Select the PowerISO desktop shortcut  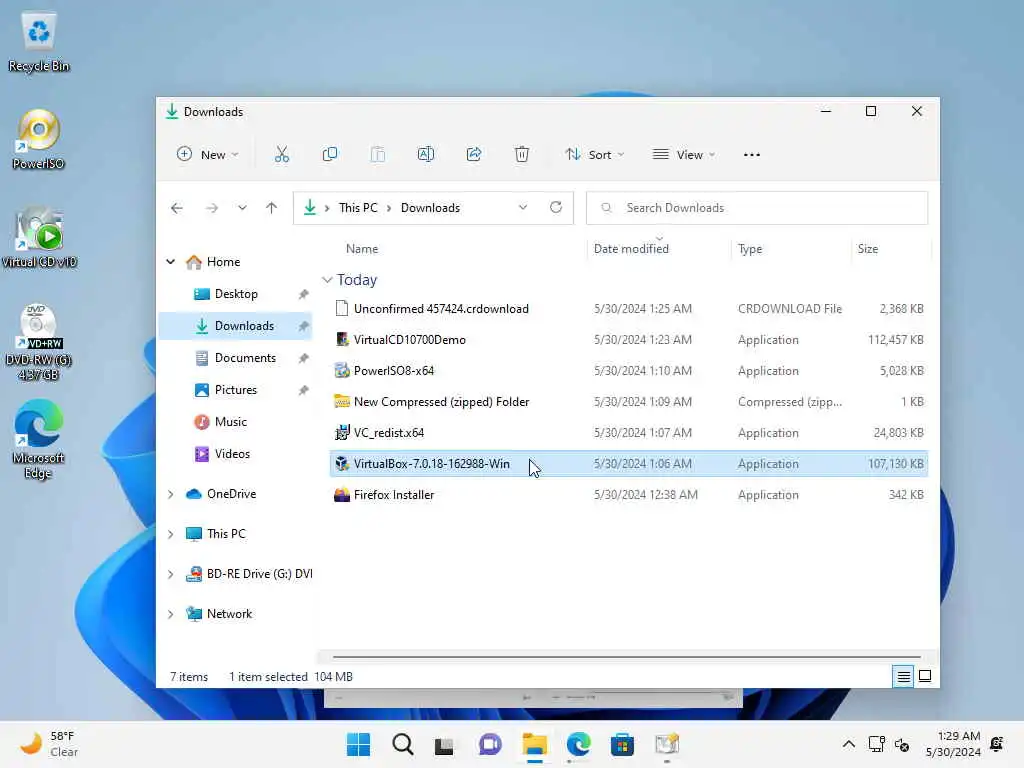click(39, 140)
